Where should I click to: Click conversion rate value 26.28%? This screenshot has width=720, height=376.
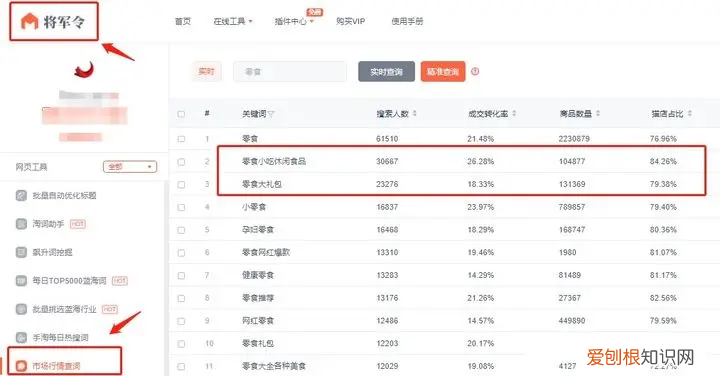coord(480,162)
